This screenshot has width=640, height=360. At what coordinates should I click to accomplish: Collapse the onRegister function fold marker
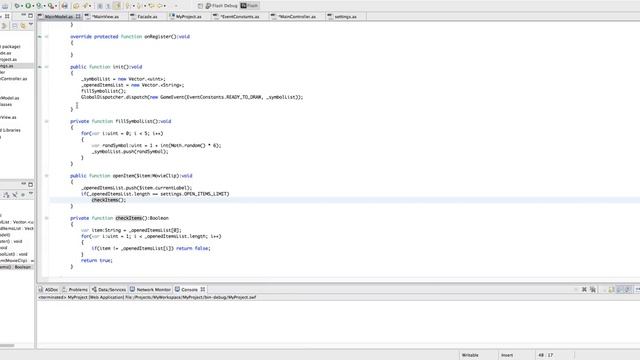click(x=47, y=37)
